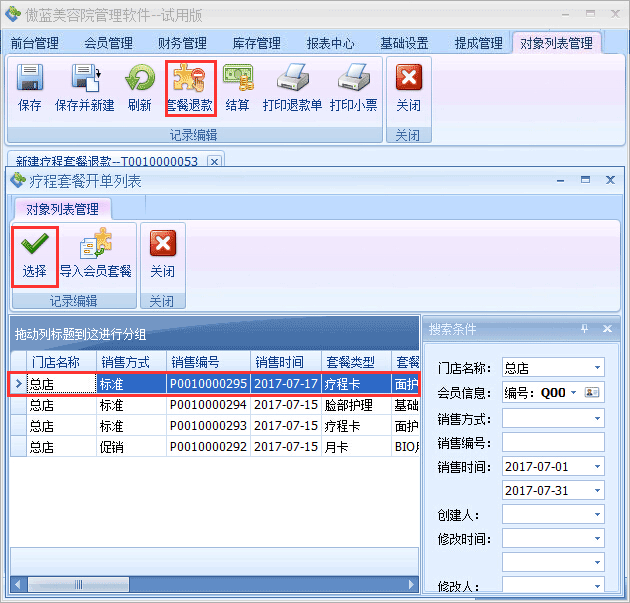
Task: Sort by the 套餐类型 column header
Action: 356,362
